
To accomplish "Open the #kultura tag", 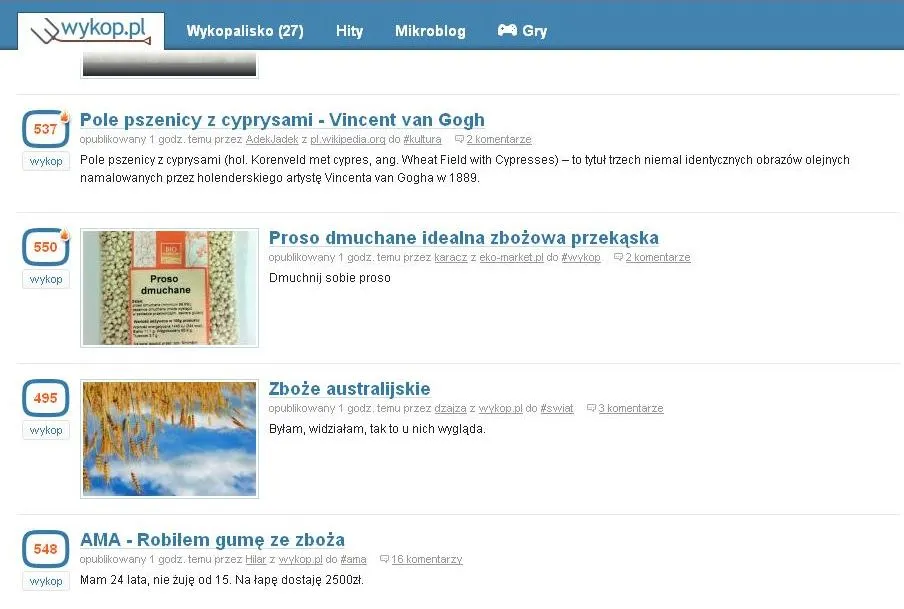I will pos(423,139).
